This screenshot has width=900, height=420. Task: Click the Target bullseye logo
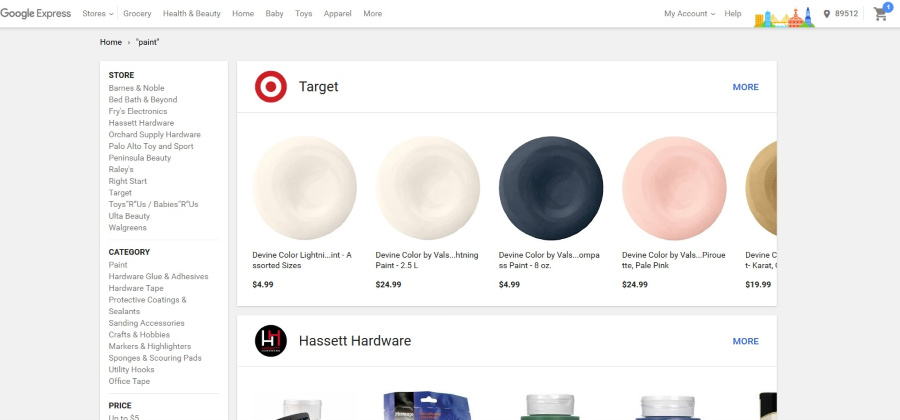click(271, 87)
